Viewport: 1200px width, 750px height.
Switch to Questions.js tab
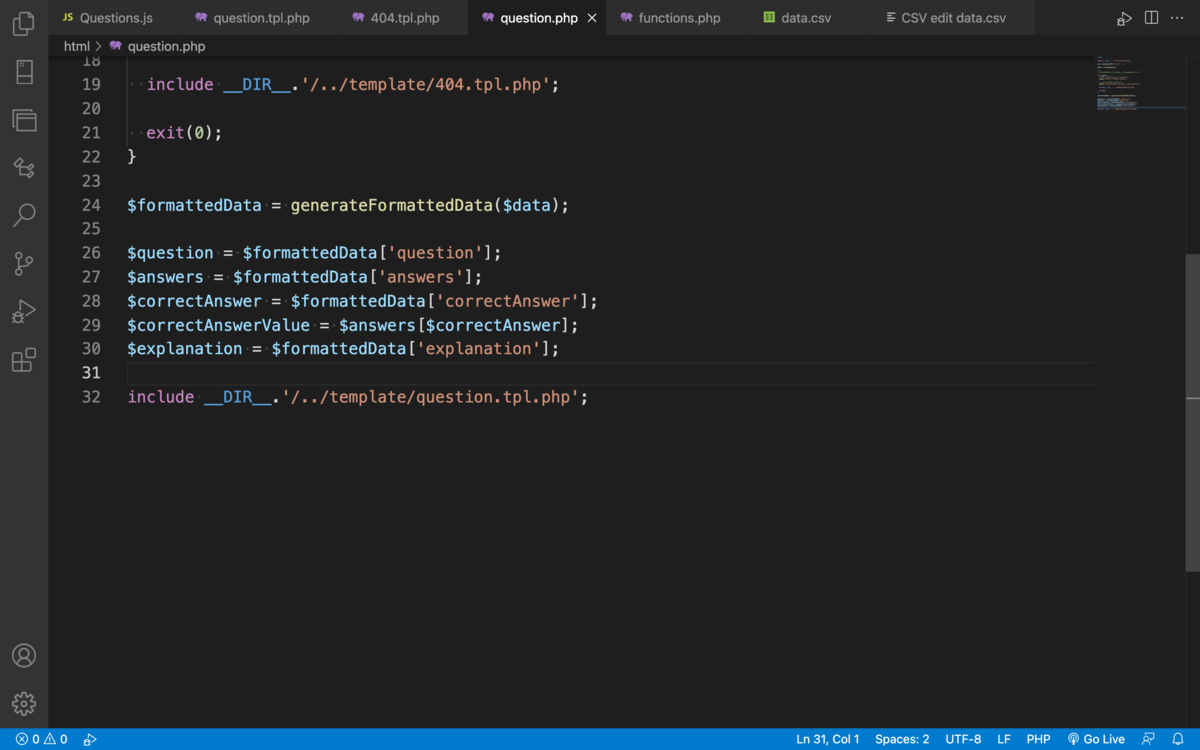pyautogui.click(x=115, y=18)
